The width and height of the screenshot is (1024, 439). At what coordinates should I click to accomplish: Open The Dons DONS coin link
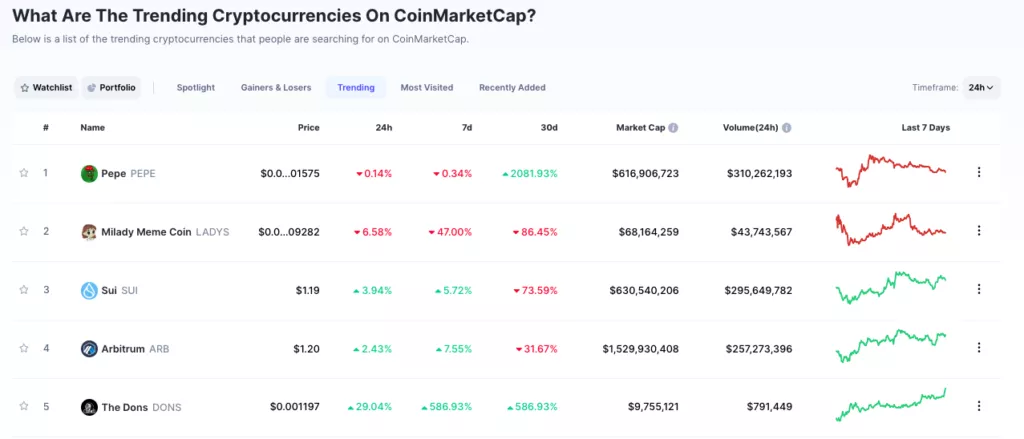(141, 407)
